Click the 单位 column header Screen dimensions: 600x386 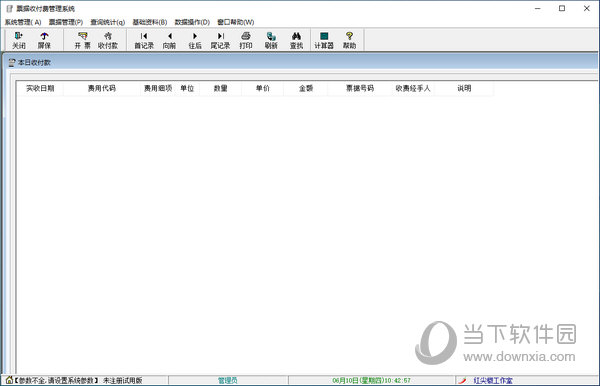[187, 88]
